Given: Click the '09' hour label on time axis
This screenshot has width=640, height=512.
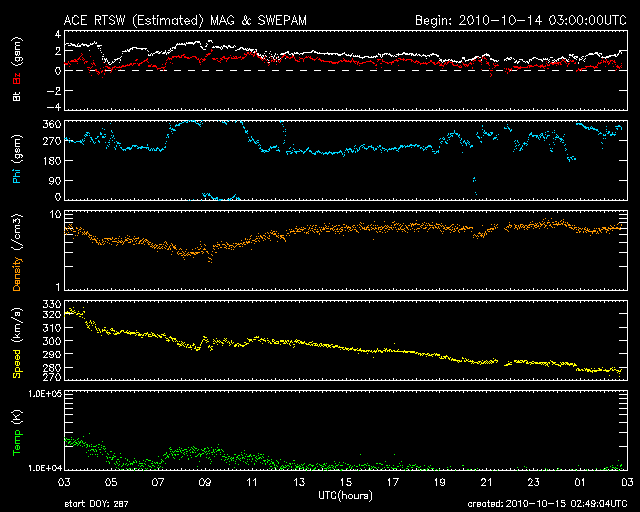Looking at the screenshot, I should [205, 482].
